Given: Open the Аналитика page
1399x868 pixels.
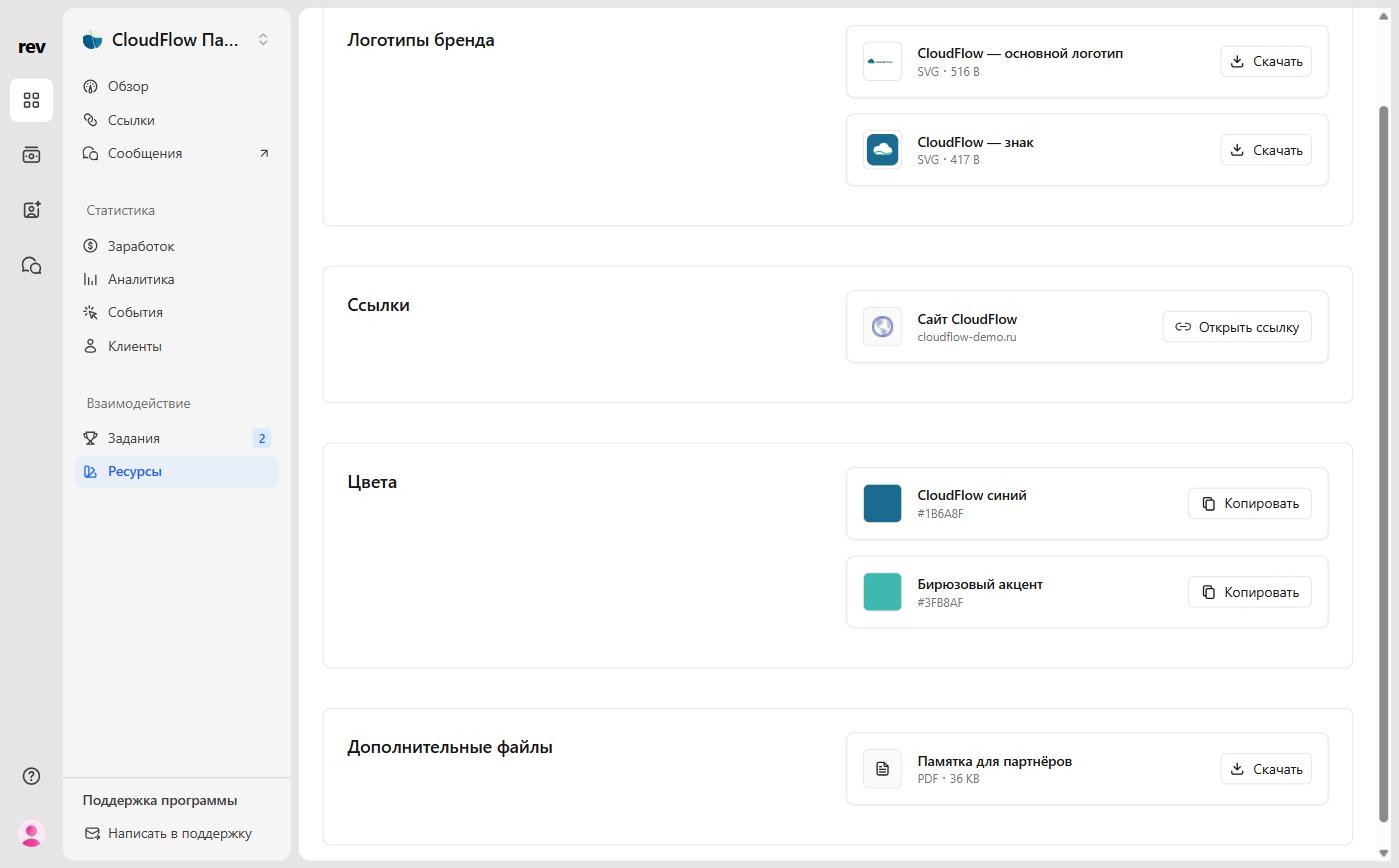Looking at the screenshot, I should pos(177,279).
